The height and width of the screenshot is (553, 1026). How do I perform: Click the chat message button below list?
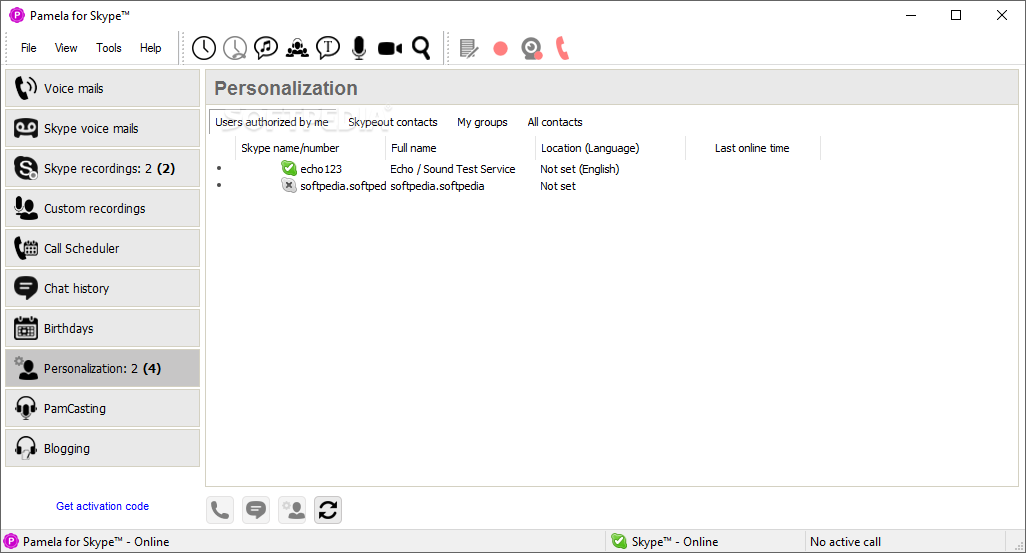point(256,510)
